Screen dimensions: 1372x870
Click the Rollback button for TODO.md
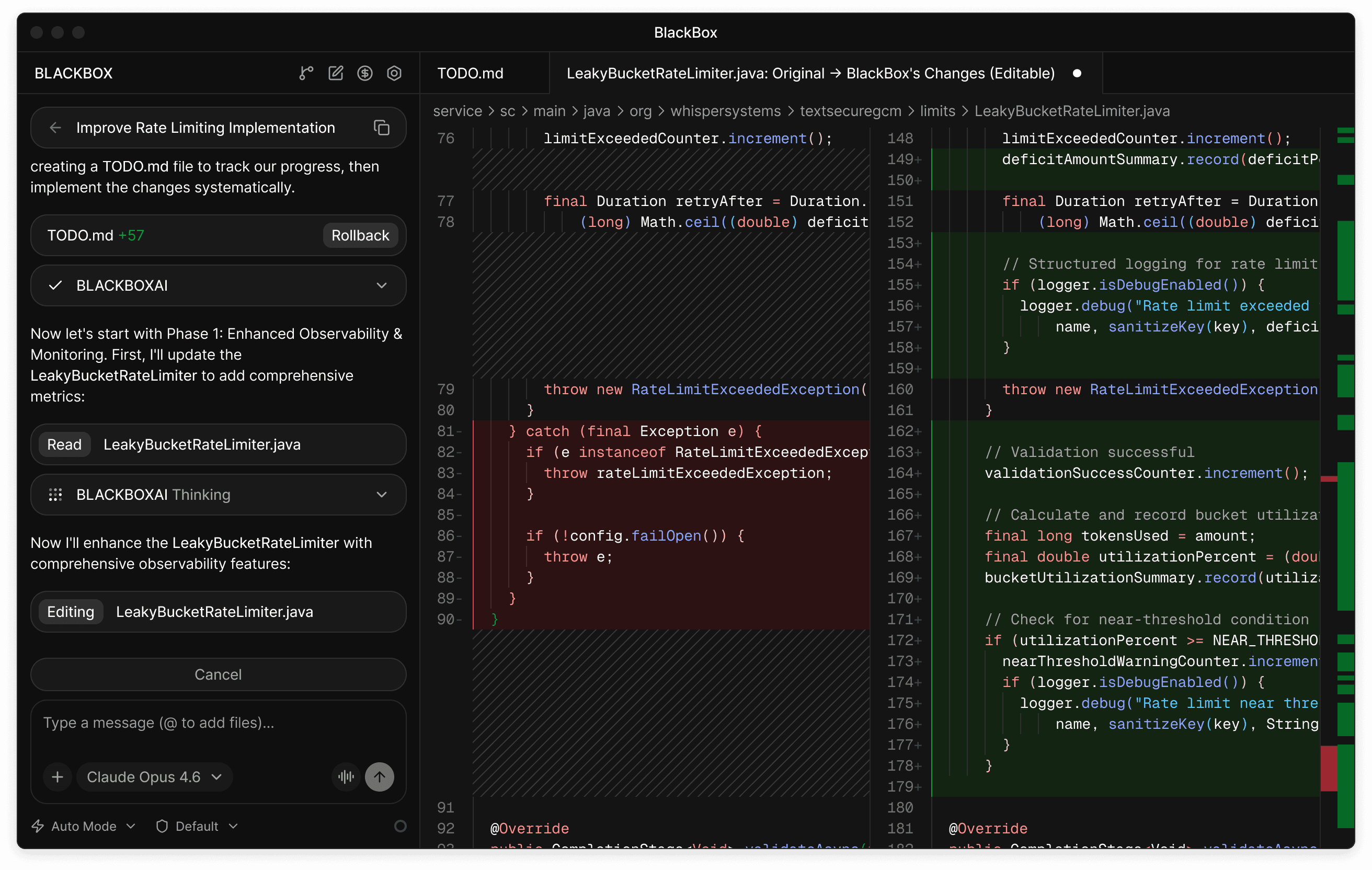click(x=360, y=235)
